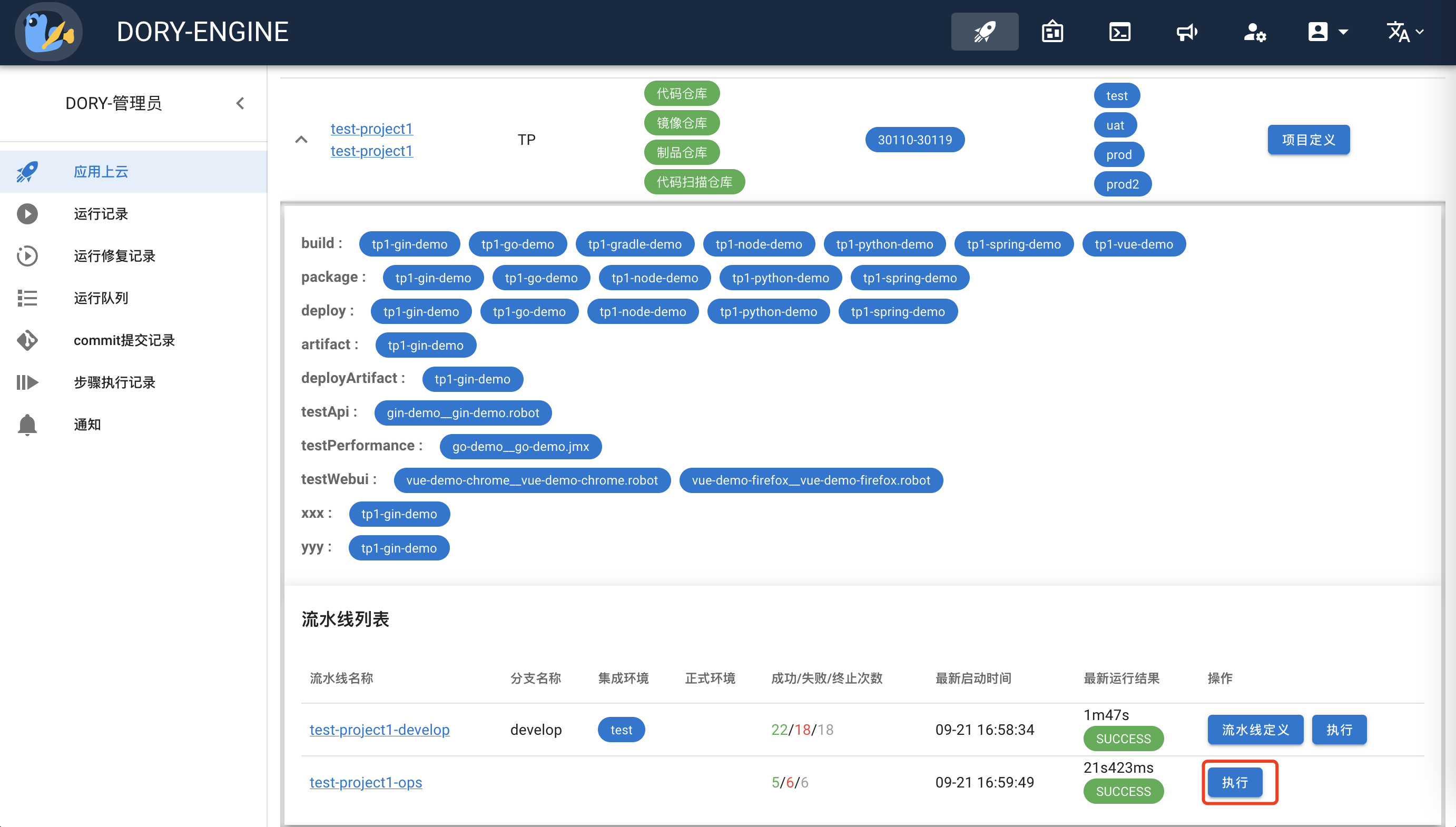
Task: Collapse the sidebar using the chevron next to DORY-管理员
Action: coord(240,103)
